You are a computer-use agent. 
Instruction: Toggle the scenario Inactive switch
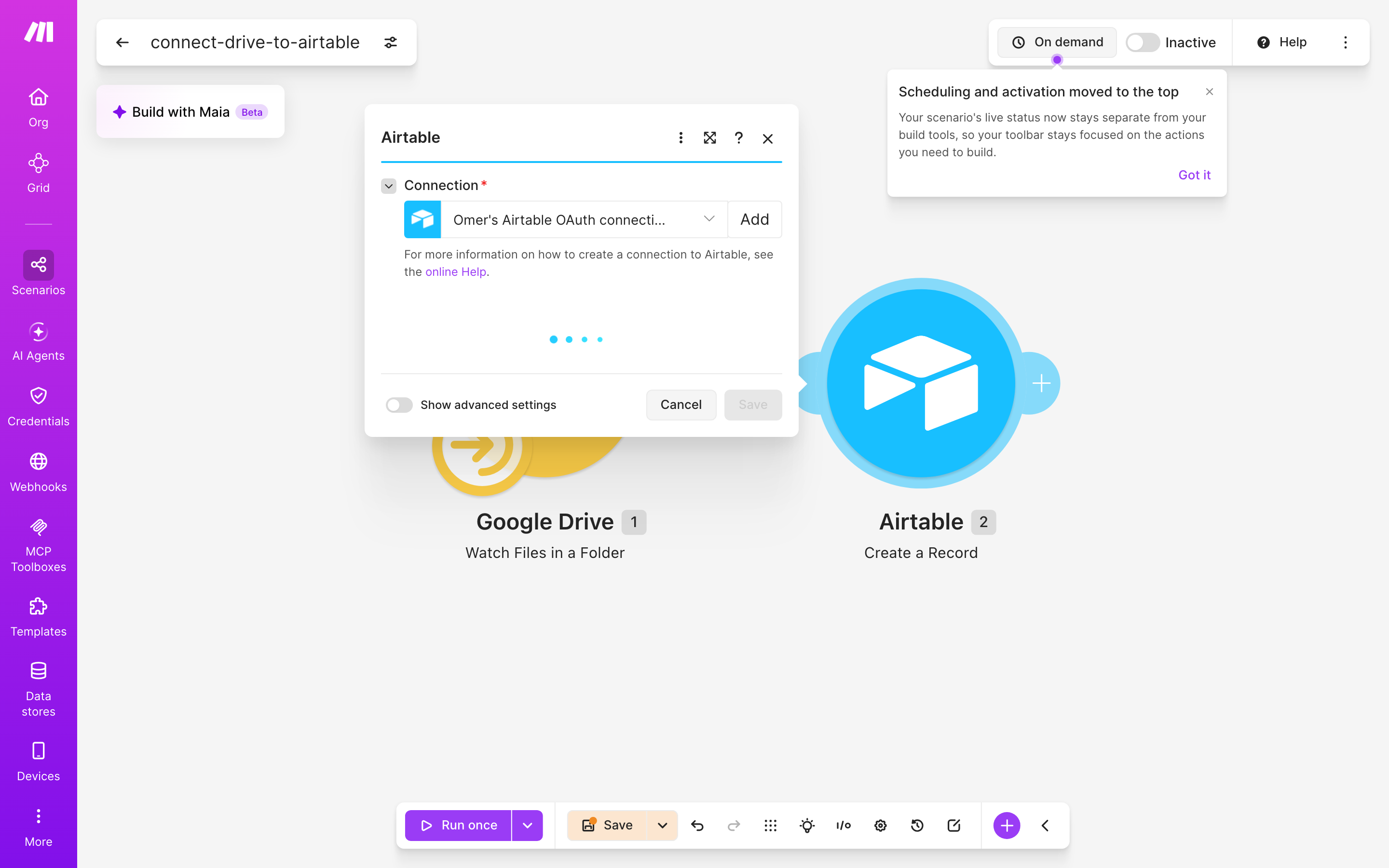click(x=1142, y=42)
